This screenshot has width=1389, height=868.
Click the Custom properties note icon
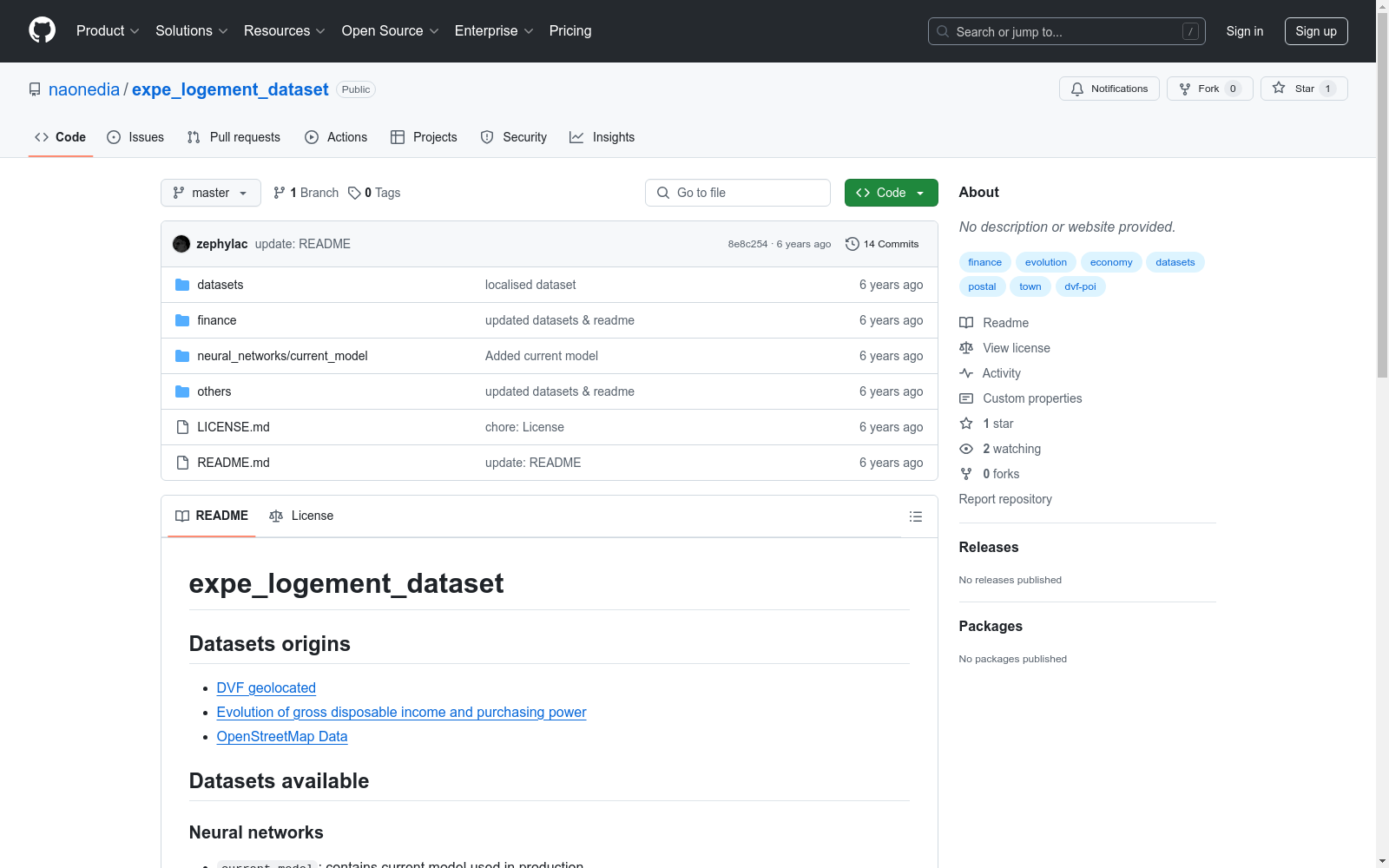pyautogui.click(x=966, y=398)
